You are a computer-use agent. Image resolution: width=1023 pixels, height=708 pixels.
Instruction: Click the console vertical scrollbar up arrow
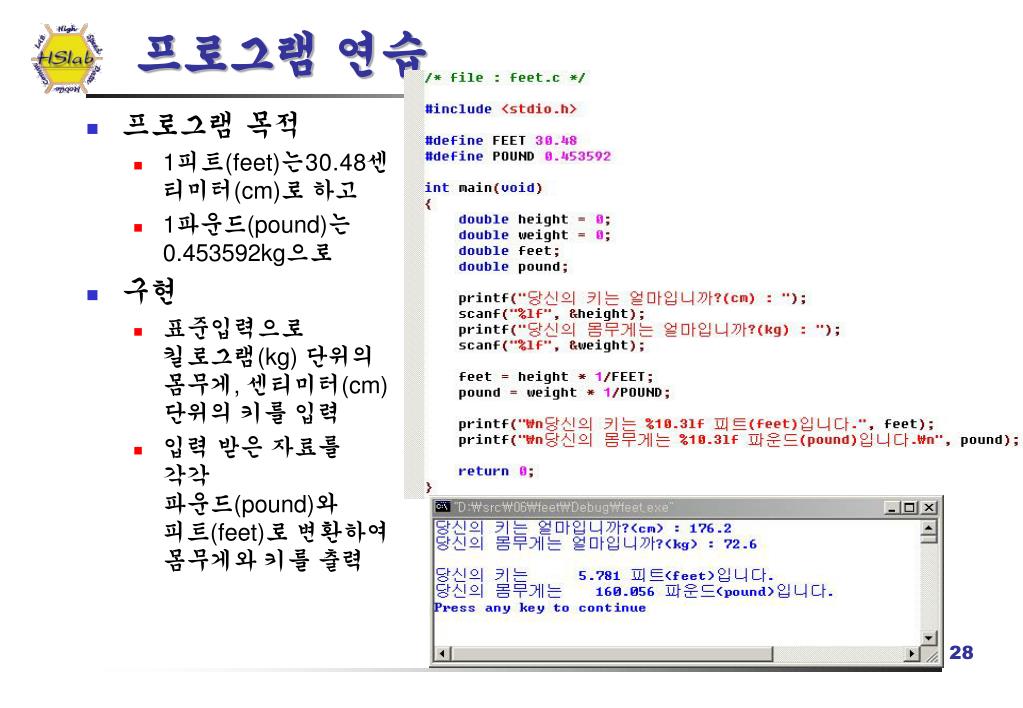point(928,527)
